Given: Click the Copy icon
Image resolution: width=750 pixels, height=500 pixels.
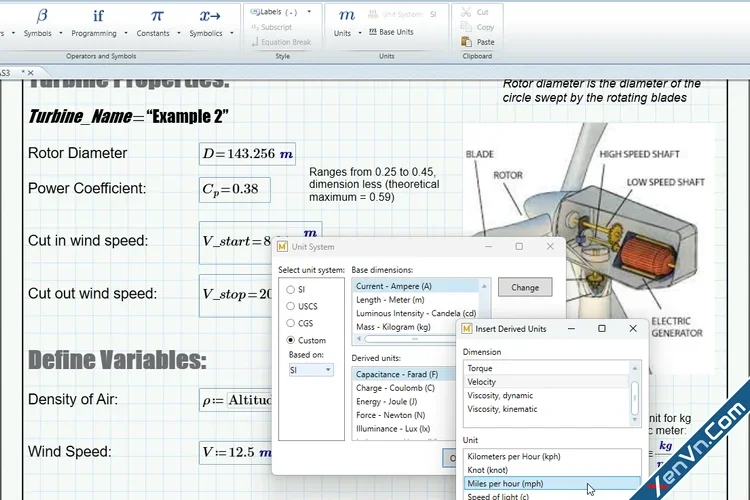Looking at the screenshot, I should (x=466, y=27).
